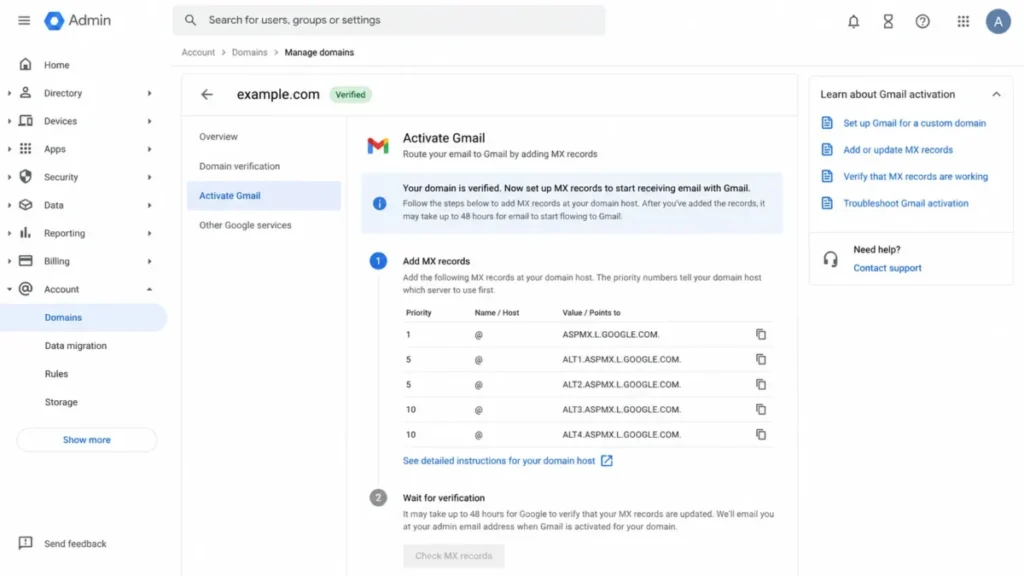
Task: Click the search magnifier icon
Action: [190, 20]
